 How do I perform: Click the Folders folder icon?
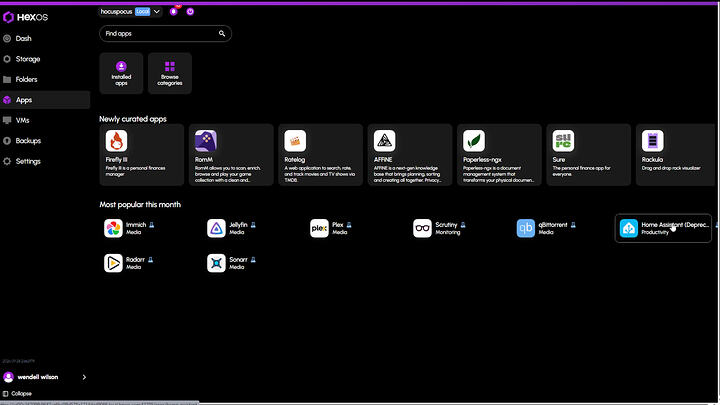point(7,79)
